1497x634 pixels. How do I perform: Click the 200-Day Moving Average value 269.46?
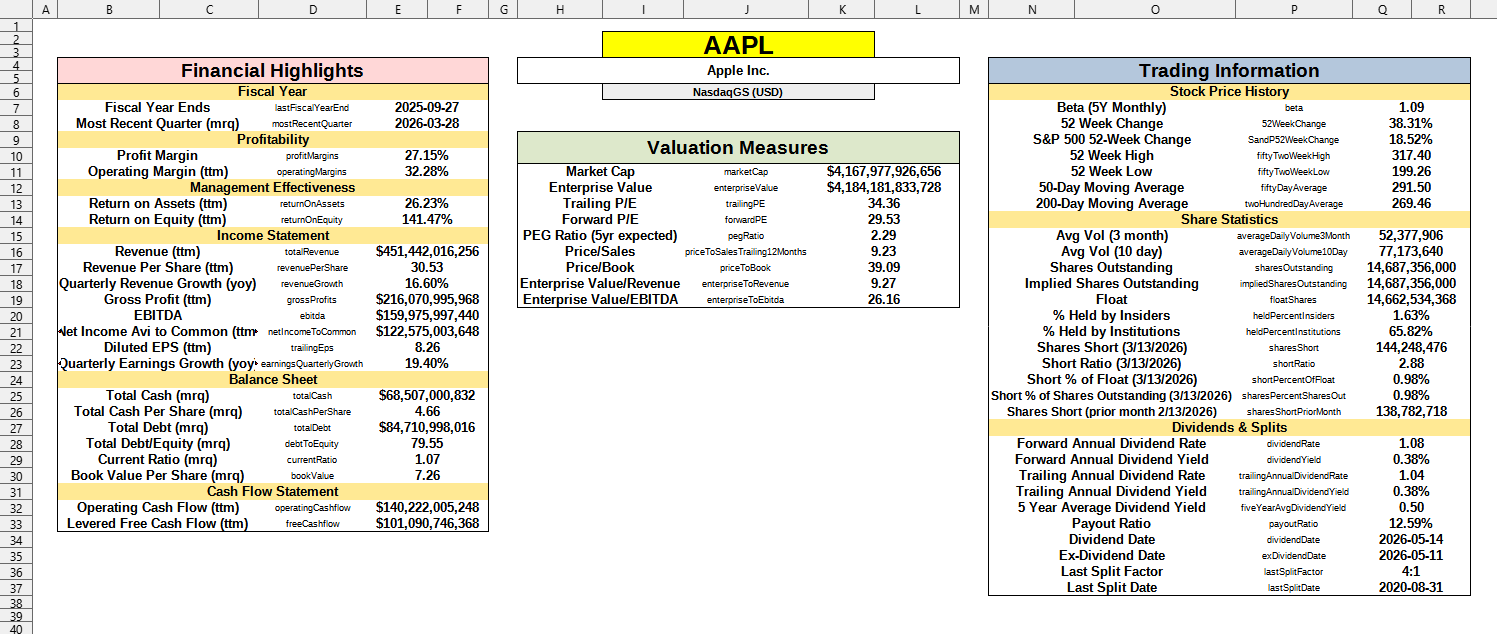1411,203
